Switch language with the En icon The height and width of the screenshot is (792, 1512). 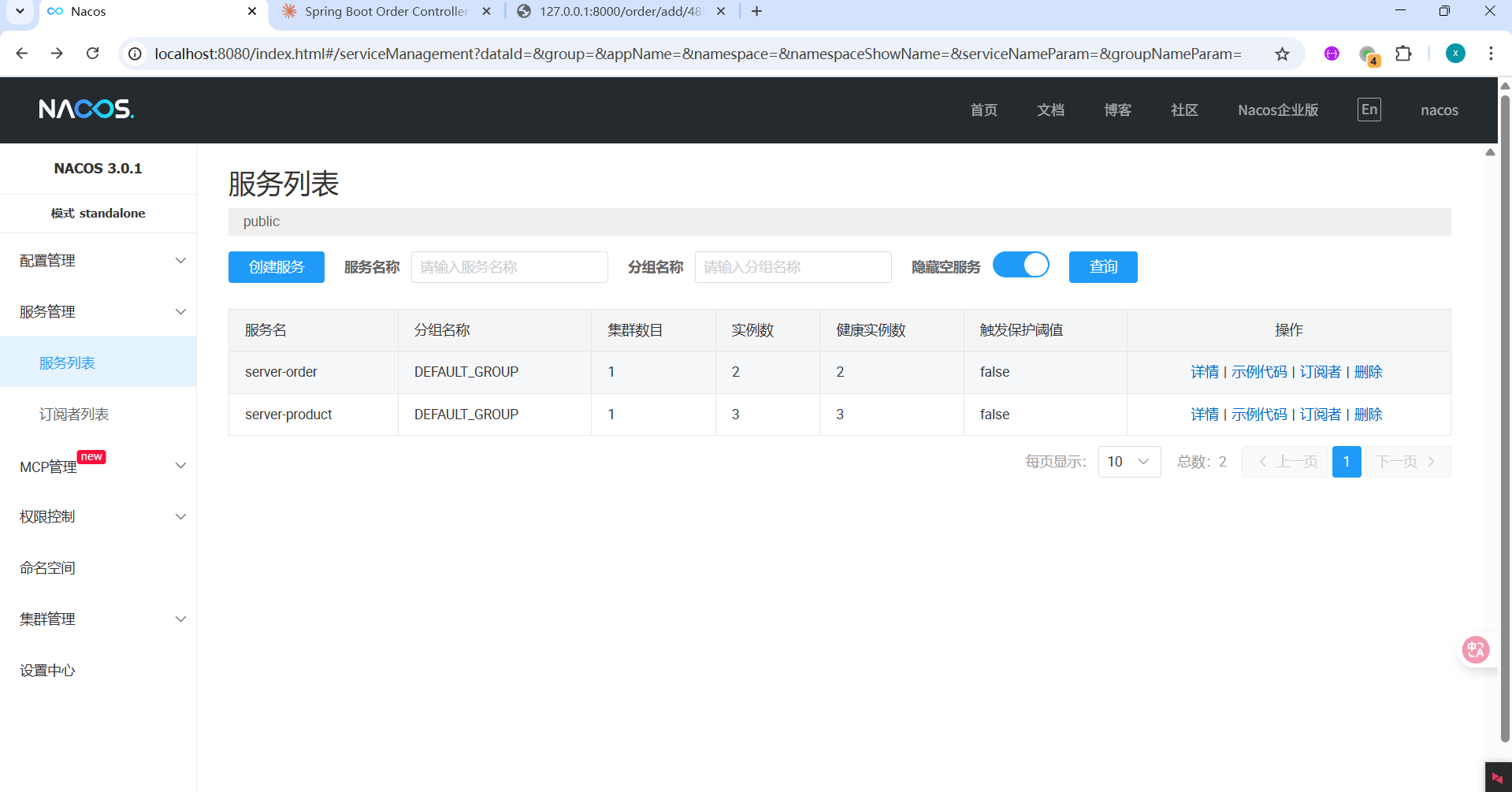click(x=1369, y=110)
